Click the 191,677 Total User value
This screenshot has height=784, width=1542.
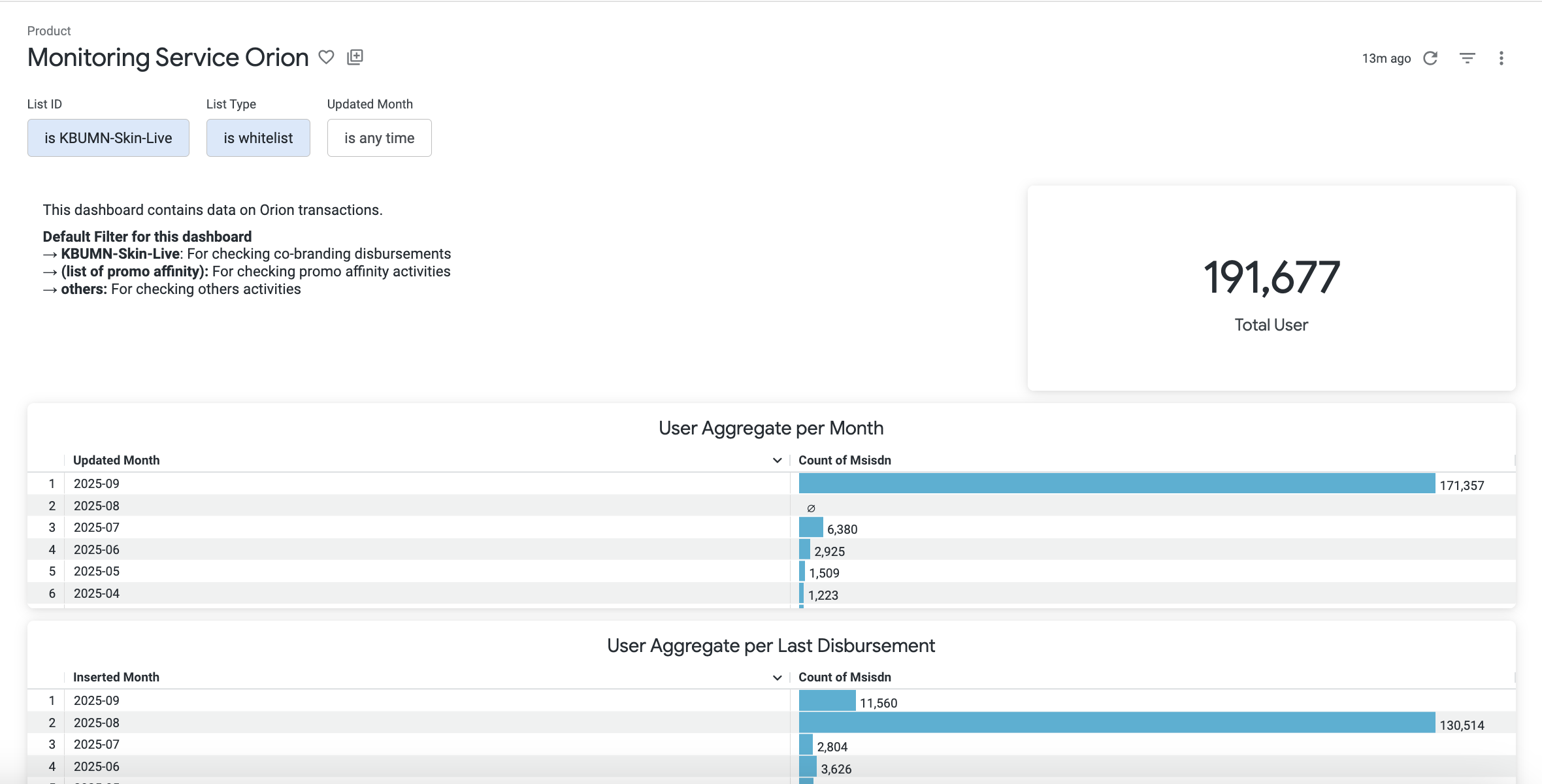pyautogui.click(x=1271, y=277)
